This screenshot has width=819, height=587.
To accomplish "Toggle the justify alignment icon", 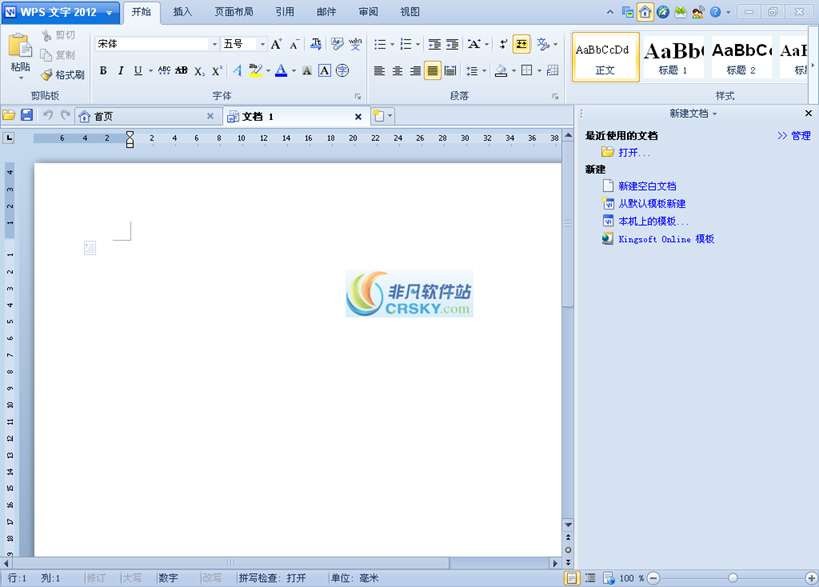I will click(432, 71).
